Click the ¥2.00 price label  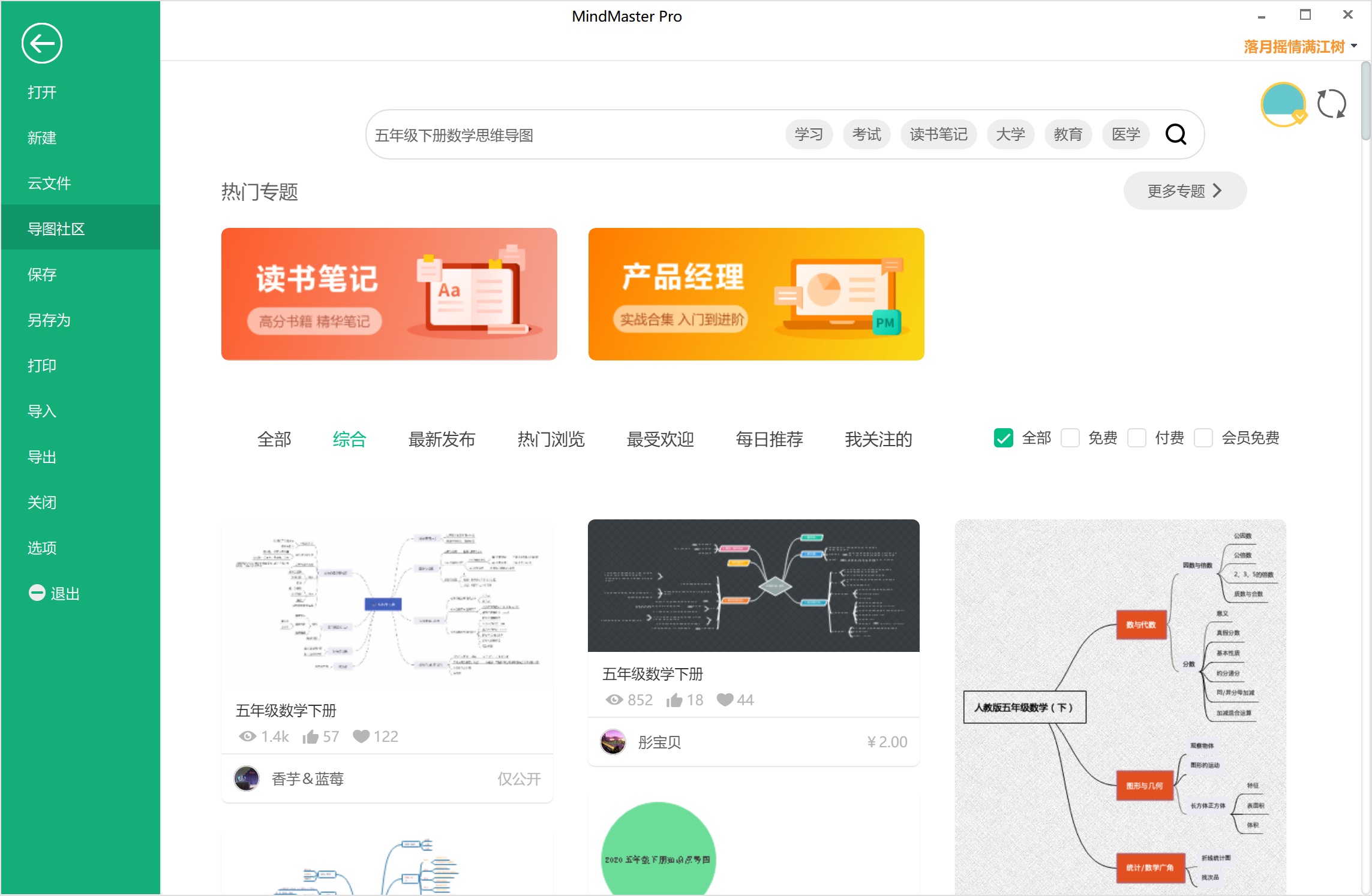tap(887, 742)
